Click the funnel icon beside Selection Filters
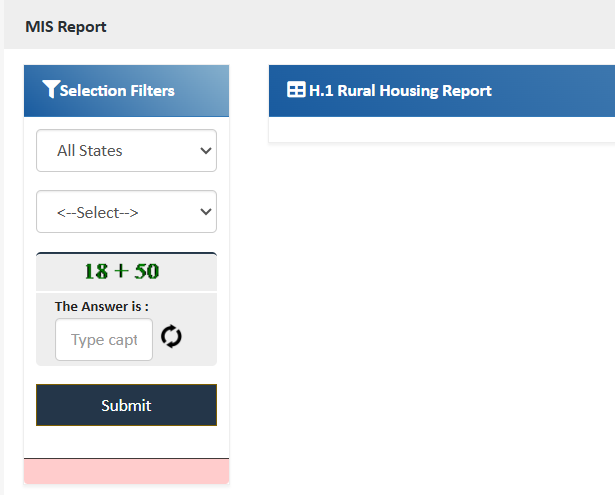 coord(50,90)
